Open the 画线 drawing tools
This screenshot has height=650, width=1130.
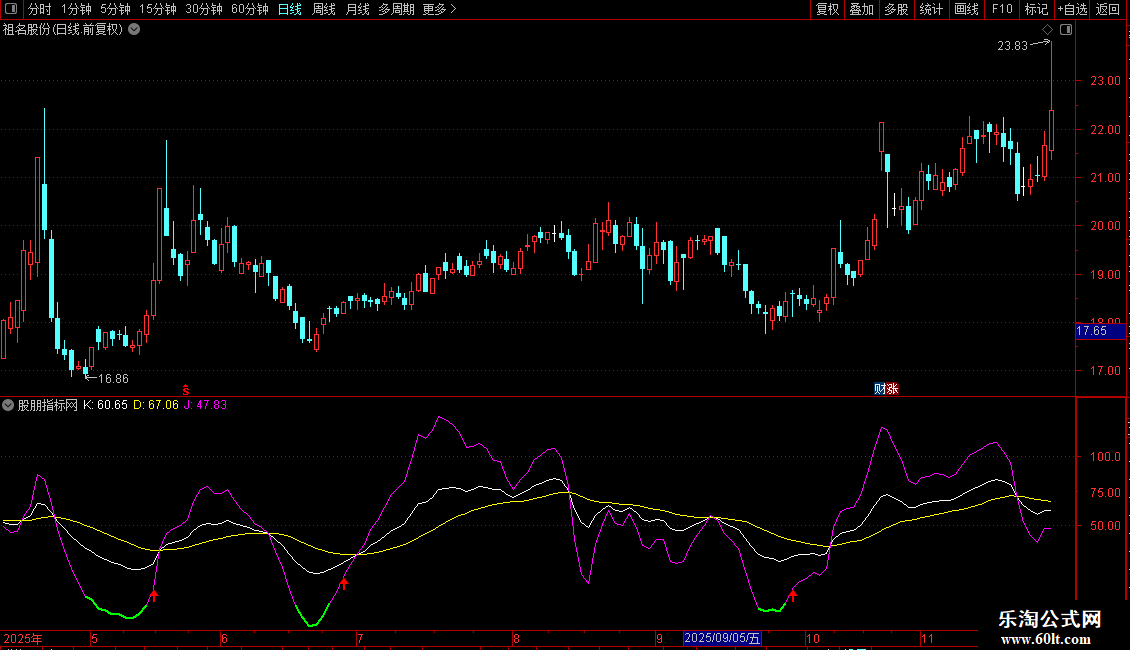click(966, 9)
